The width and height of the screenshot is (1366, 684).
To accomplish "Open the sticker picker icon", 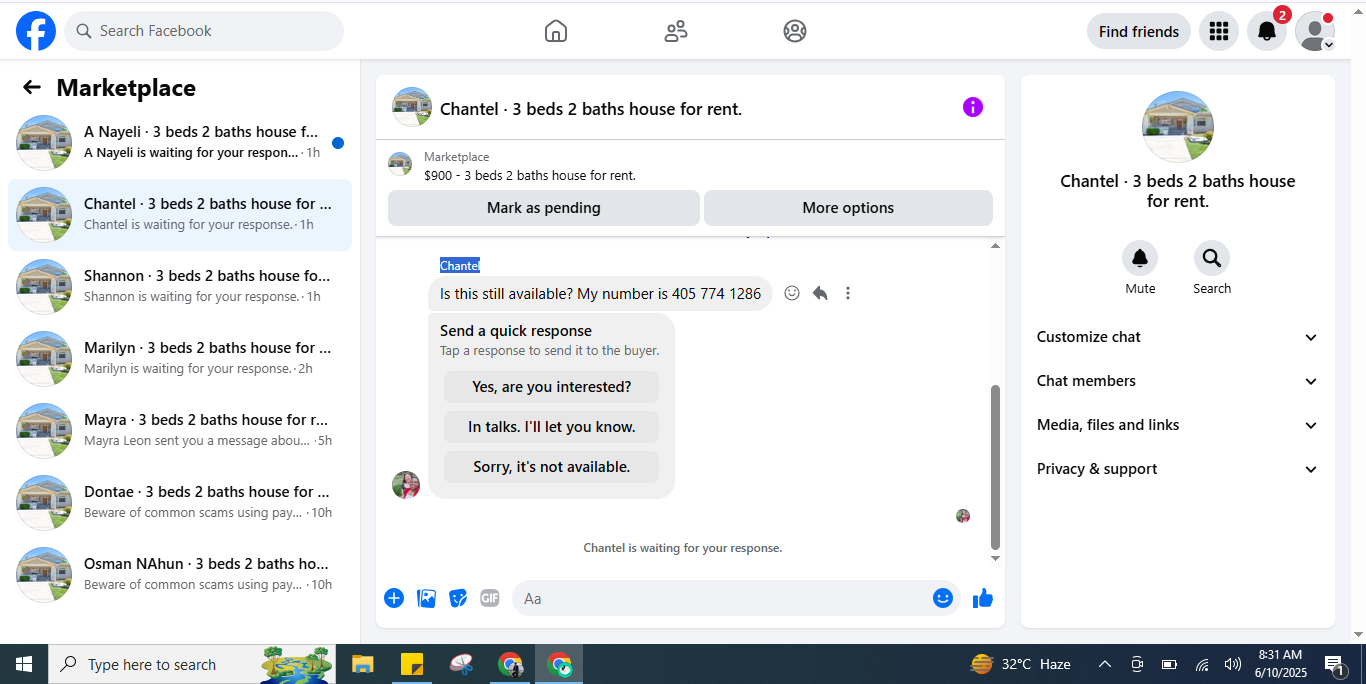I will pyautogui.click(x=458, y=598).
